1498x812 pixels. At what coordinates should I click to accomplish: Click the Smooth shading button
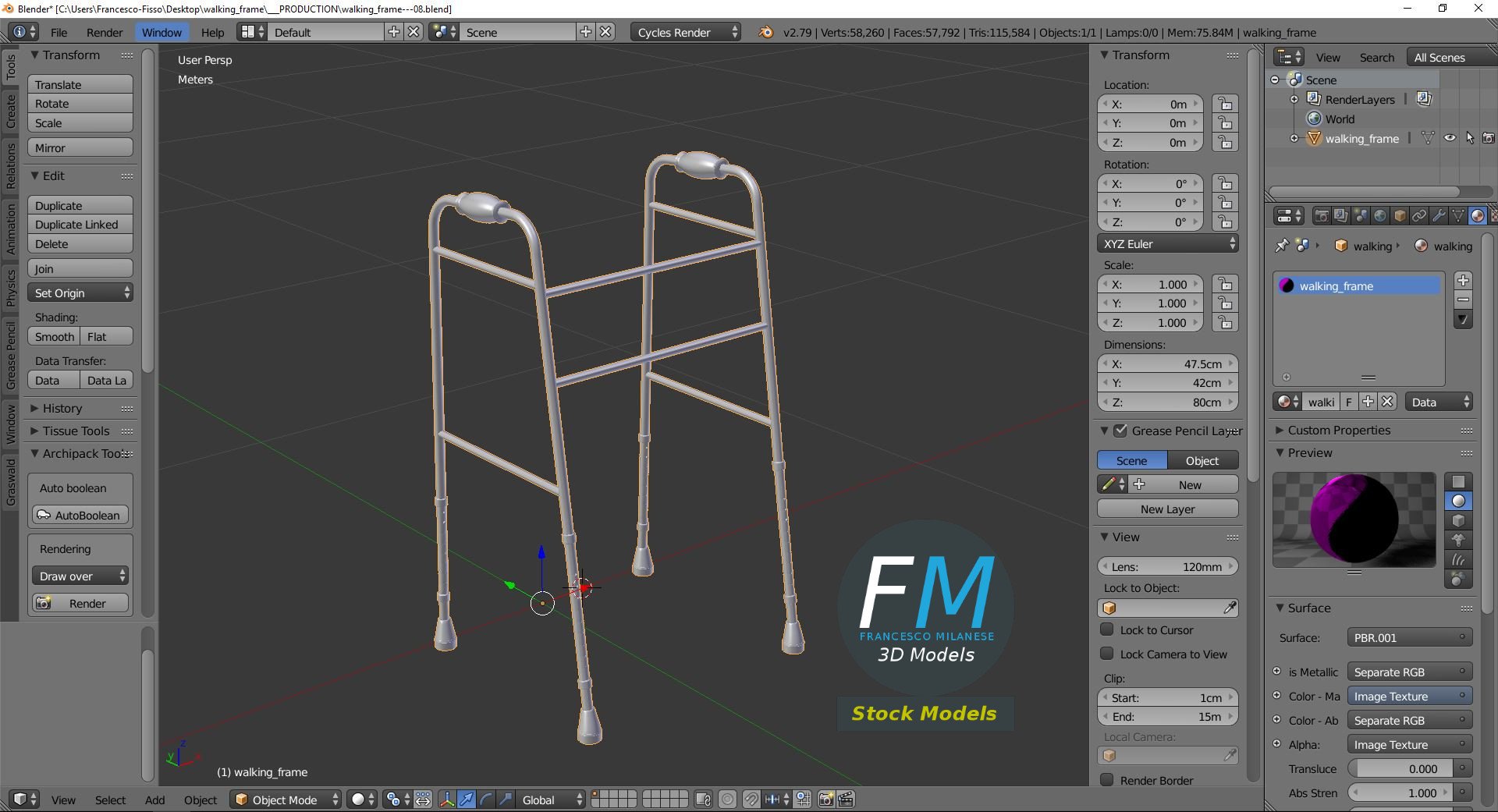coord(54,336)
